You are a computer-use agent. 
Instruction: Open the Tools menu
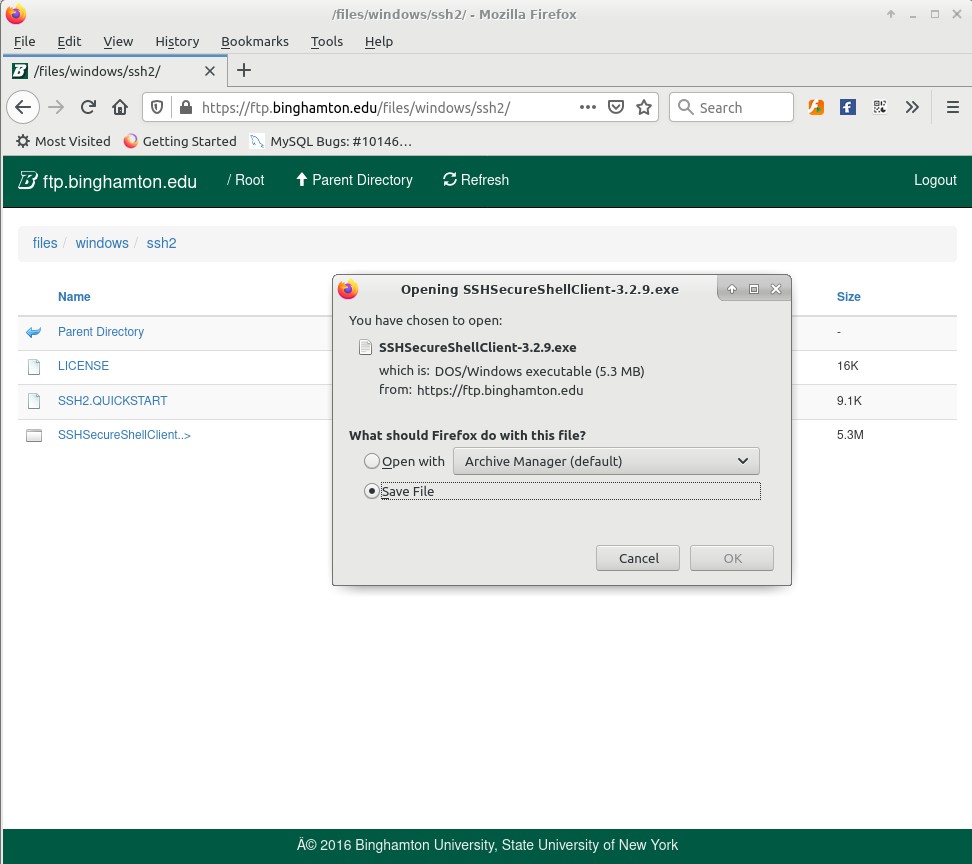click(x=327, y=42)
